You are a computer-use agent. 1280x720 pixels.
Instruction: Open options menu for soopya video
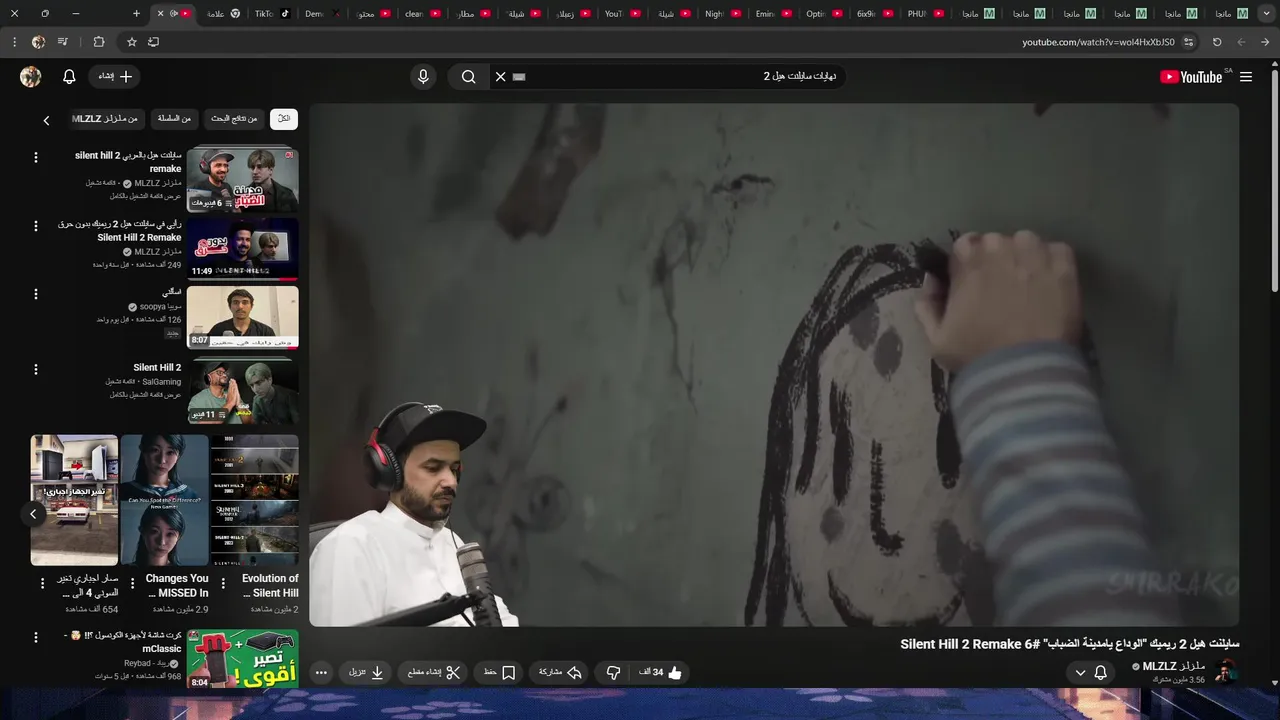pos(36,294)
